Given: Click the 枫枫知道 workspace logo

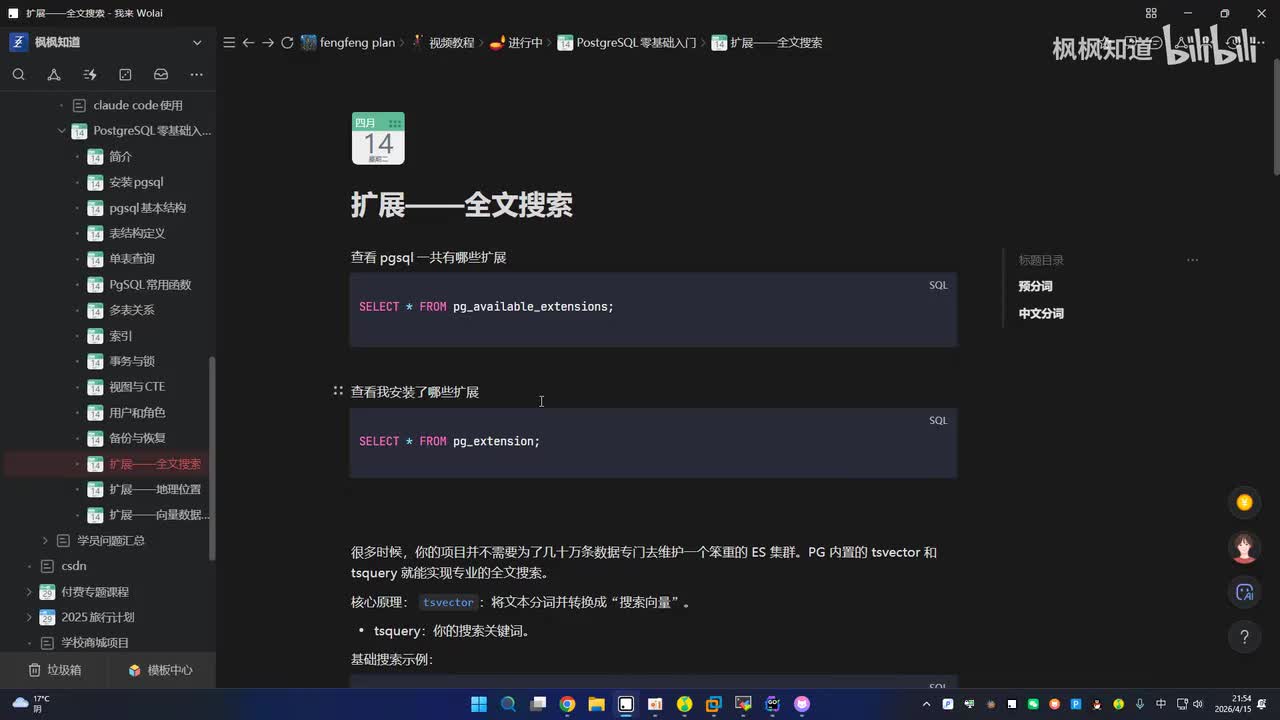Looking at the screenshot, I should (18, 42).
